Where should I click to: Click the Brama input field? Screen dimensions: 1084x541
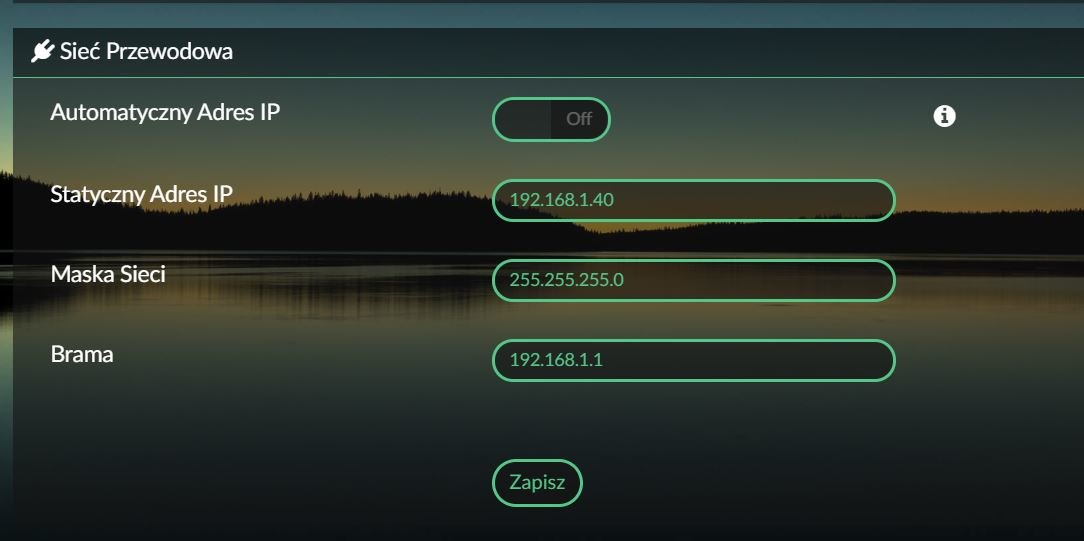tap(693, 360)
